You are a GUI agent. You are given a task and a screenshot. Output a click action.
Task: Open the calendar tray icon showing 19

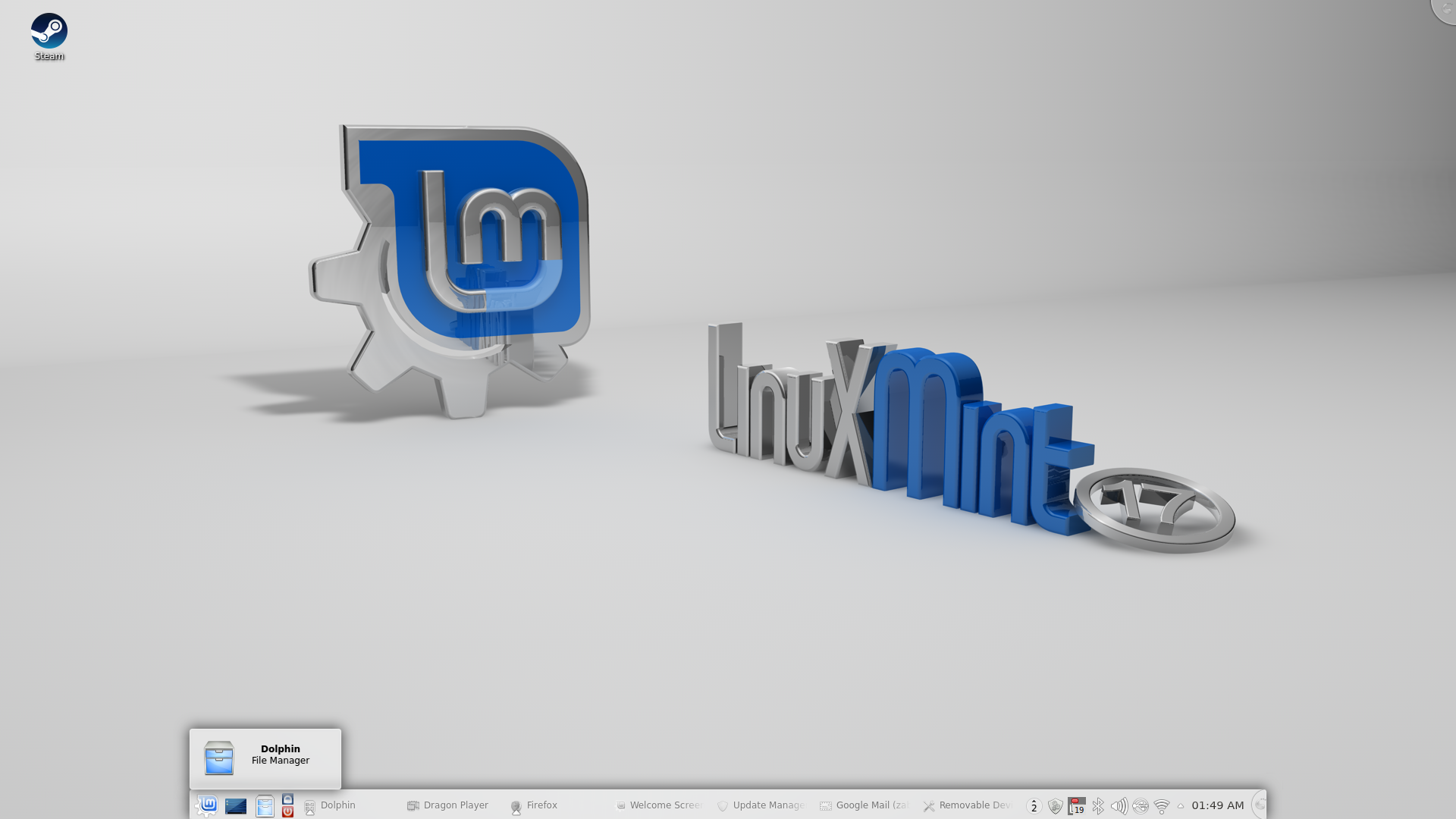1077,806
